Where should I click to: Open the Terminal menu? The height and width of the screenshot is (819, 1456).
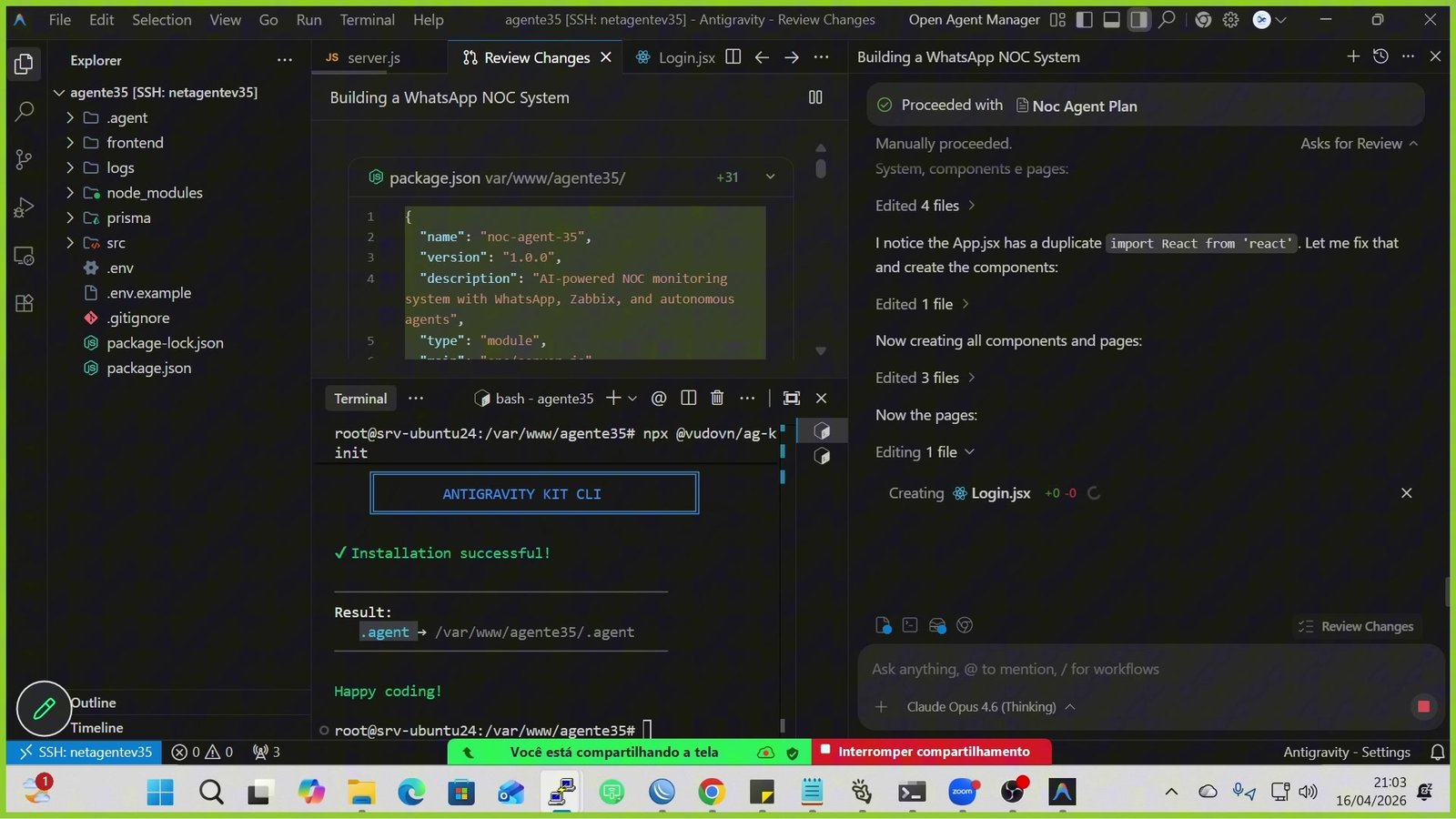tap(368, 19)
